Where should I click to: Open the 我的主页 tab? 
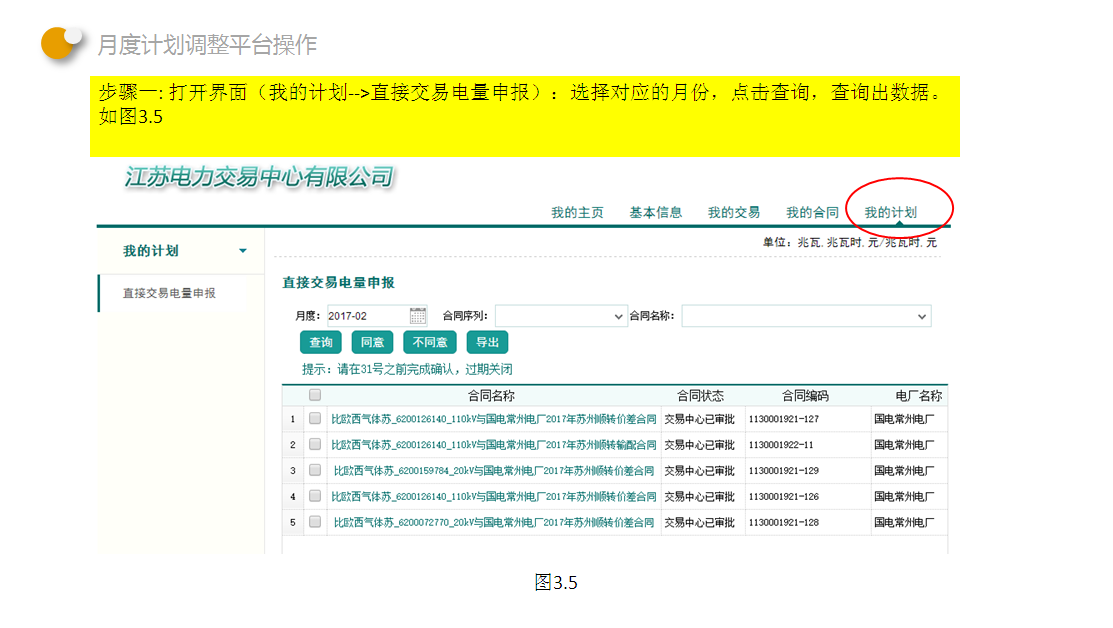577,213
